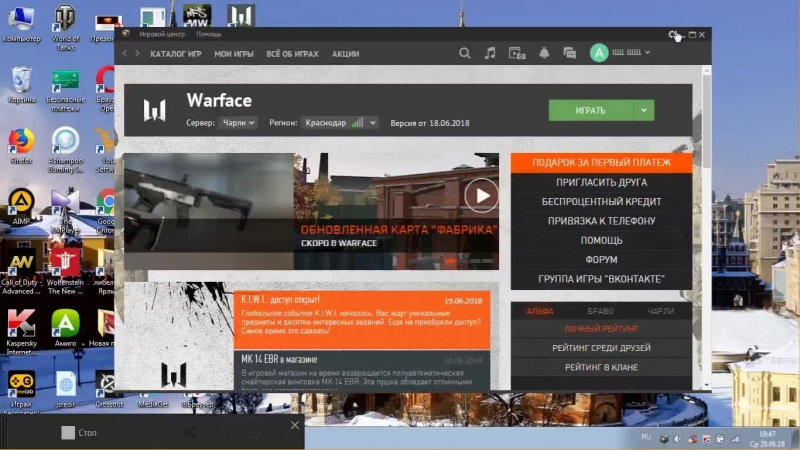Screen dimensions: 800x450
Task: Open the World of Tanks desktop shortcut
Action: (x=65, y=28)
